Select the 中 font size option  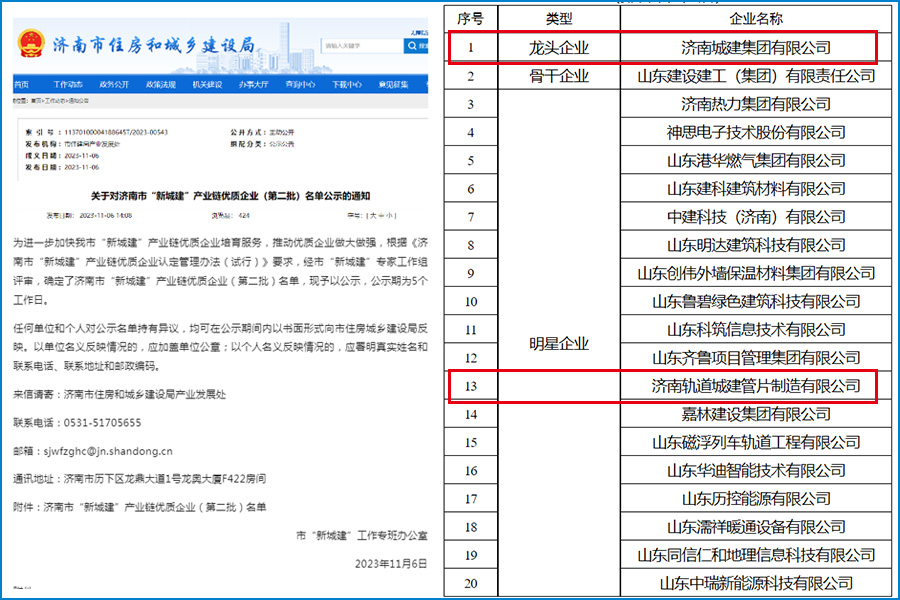tap(382, 215)
